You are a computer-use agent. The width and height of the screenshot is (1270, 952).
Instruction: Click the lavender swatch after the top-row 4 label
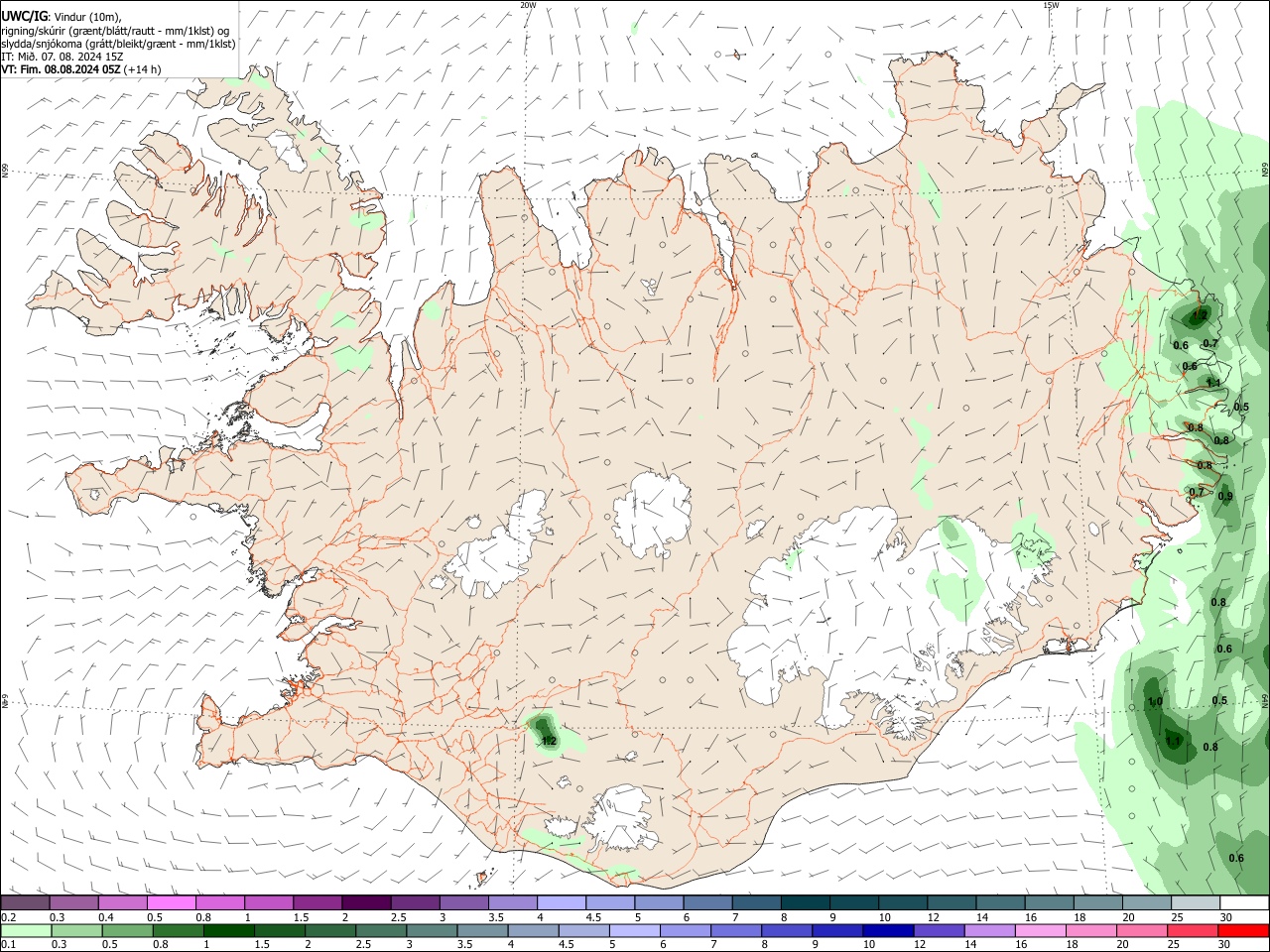562,903
